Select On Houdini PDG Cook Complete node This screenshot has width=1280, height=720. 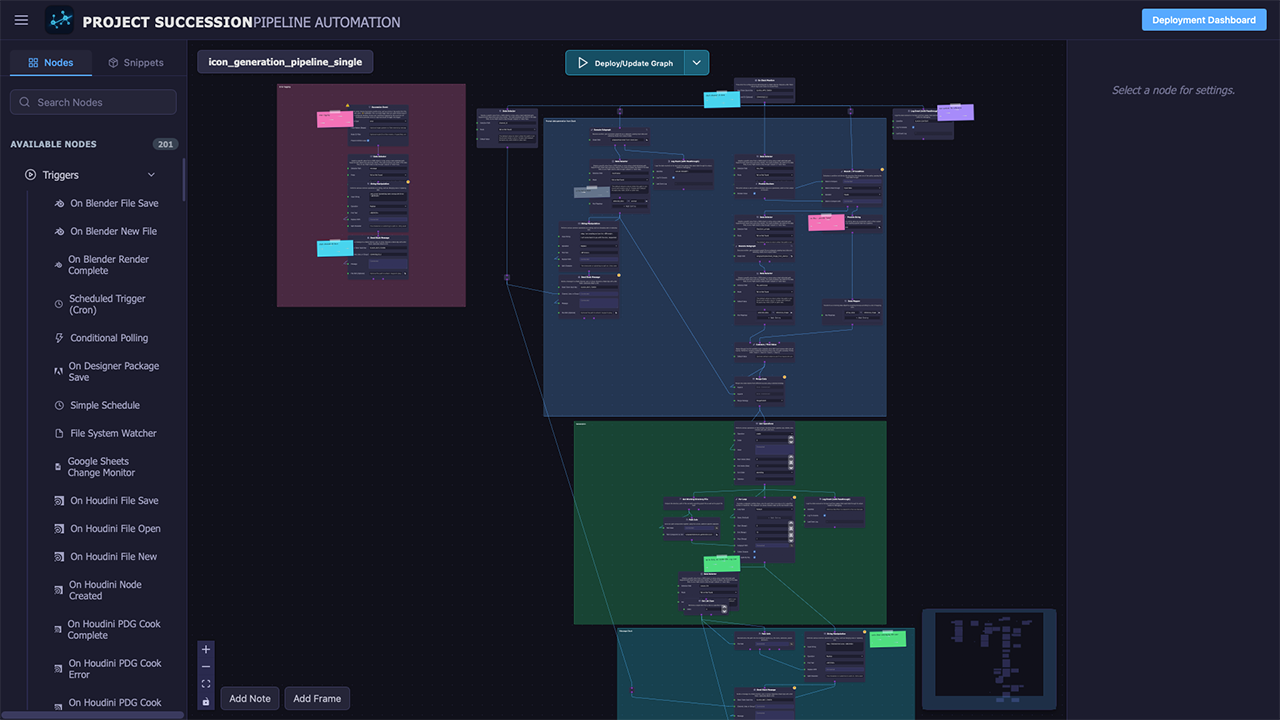106,629
